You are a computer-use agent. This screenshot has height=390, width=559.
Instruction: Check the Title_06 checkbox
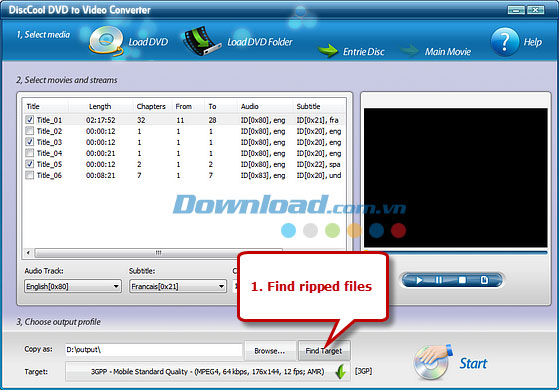[30, 175]
